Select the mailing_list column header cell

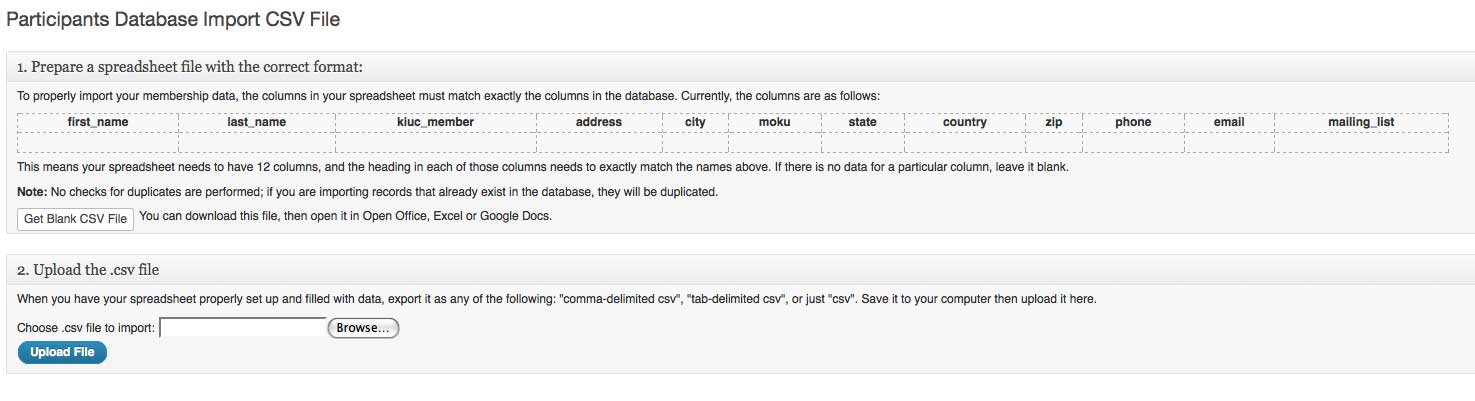click(1361, 122)
